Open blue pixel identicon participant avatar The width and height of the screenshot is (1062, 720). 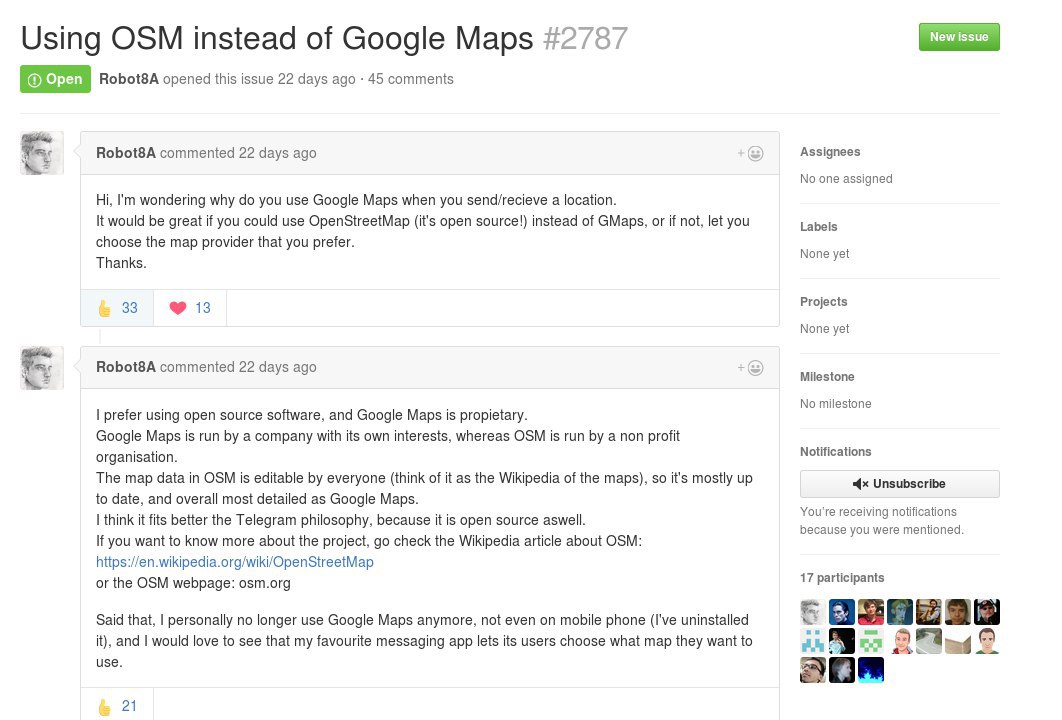pos(813,641)
